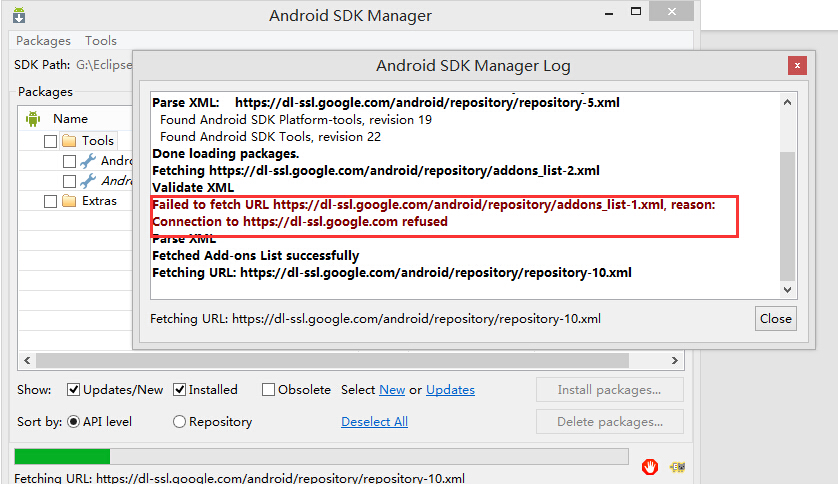Click the 'Fetching https://...addons_list-2.xml' log line
The image size is (838, 487).
click(376, 171)
